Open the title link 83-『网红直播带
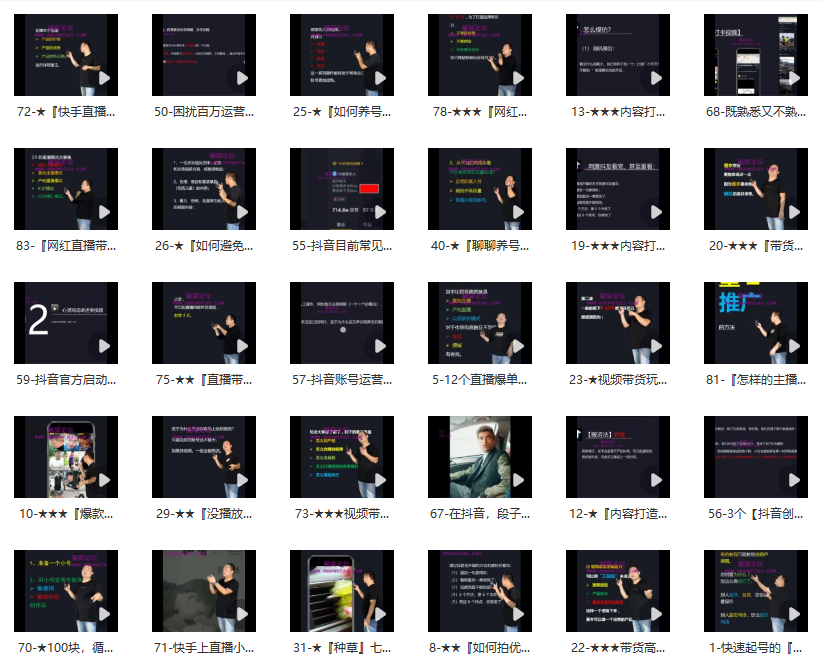The image size is (822, 666). (66, 246)
